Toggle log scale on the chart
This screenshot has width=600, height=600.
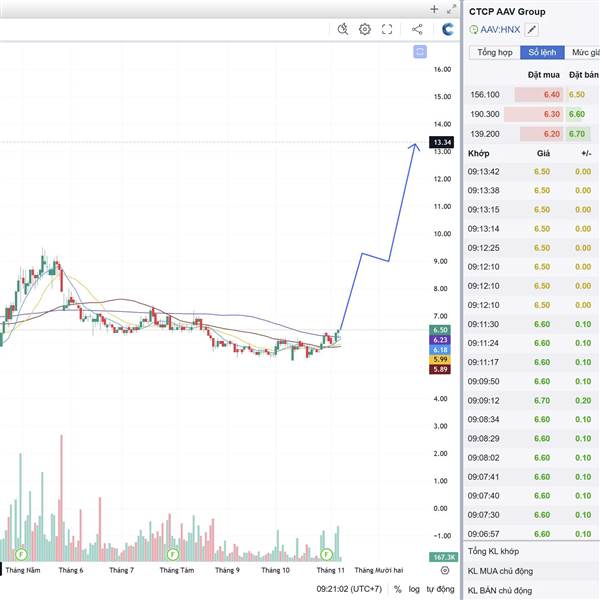(x=414, y=589)
